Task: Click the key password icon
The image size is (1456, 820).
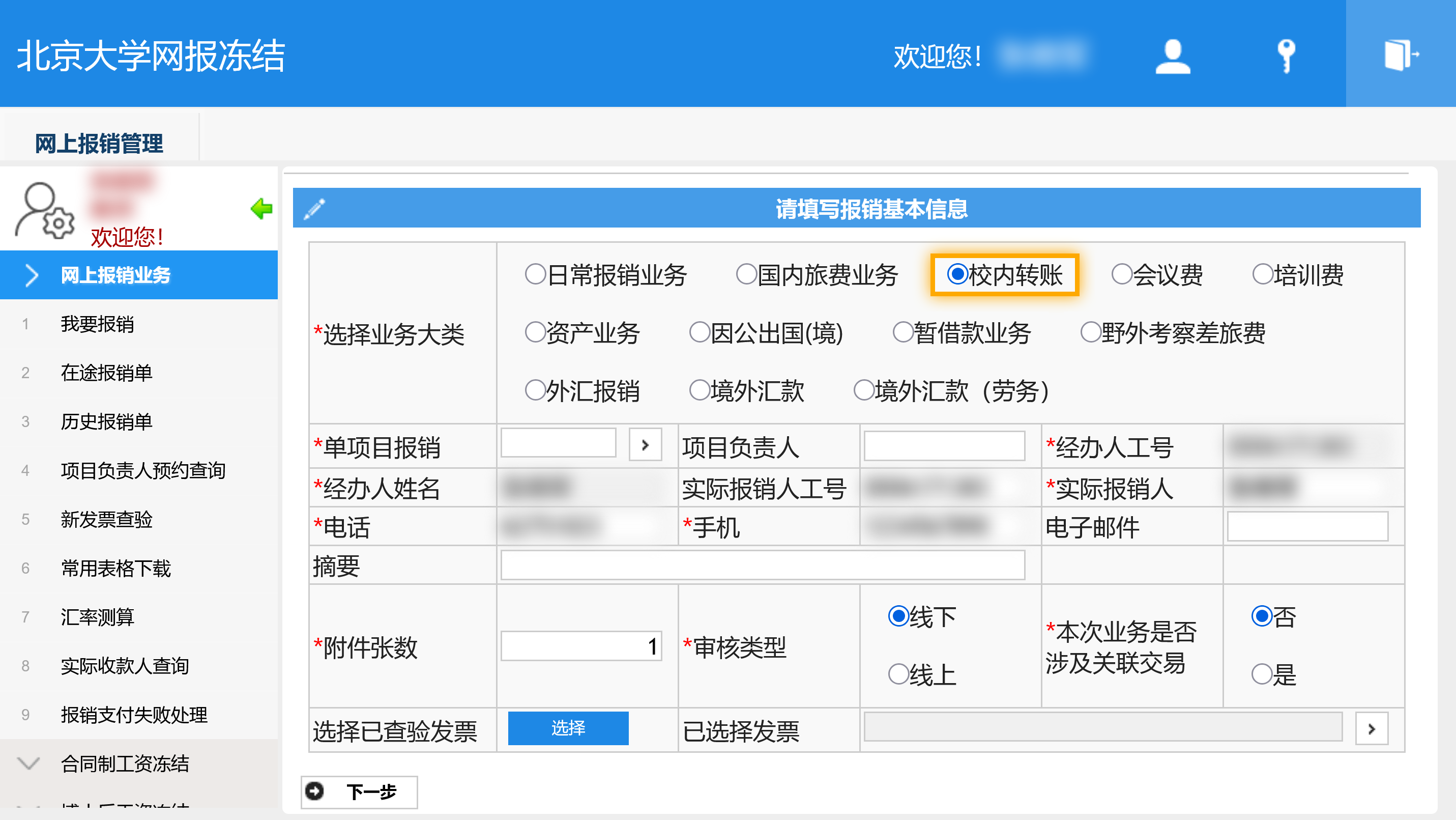Action: click(1286, 55)
